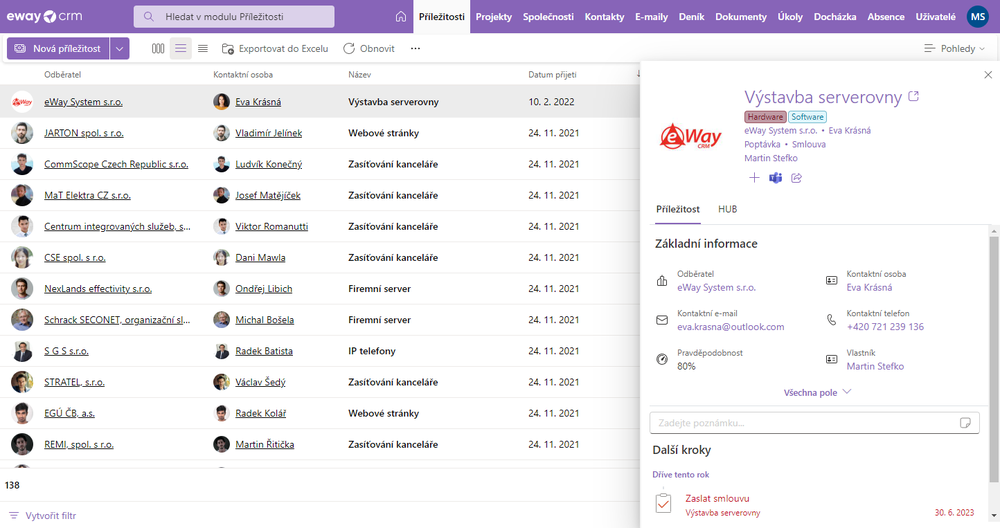Sort by Kontaktní osoba column header
Image resolution: width=1000 pixels, height=528 pixels.
[243, 75]
